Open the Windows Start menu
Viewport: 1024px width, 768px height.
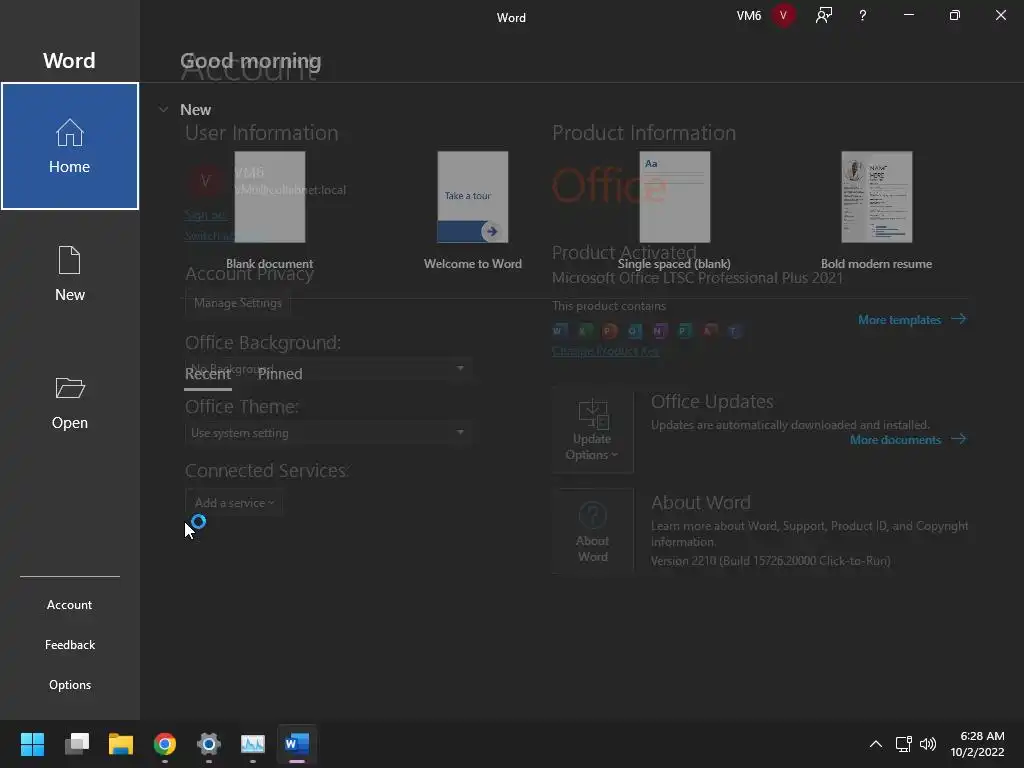tap(32, 744)
